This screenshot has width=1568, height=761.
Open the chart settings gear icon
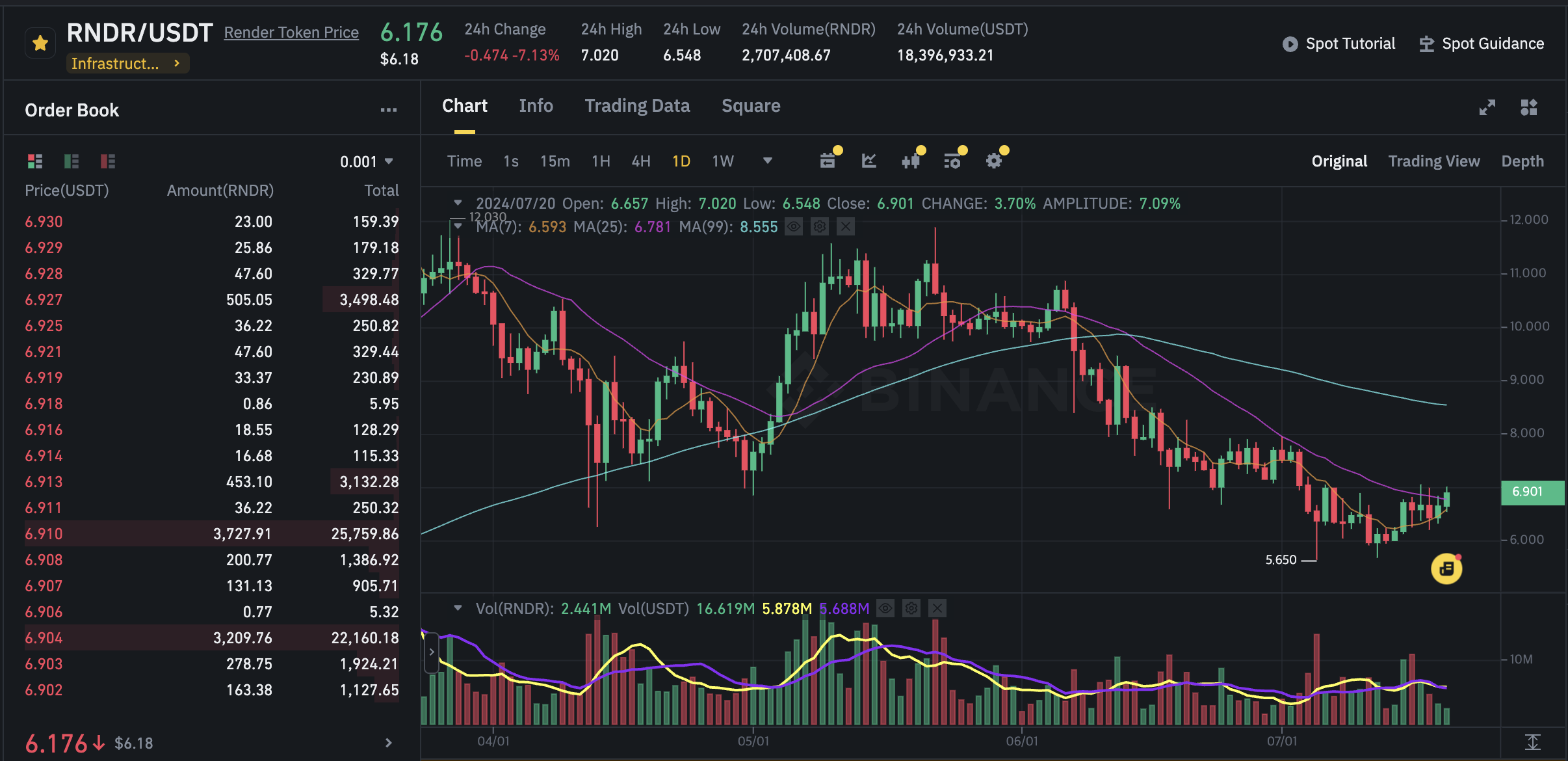pos(993,161)
